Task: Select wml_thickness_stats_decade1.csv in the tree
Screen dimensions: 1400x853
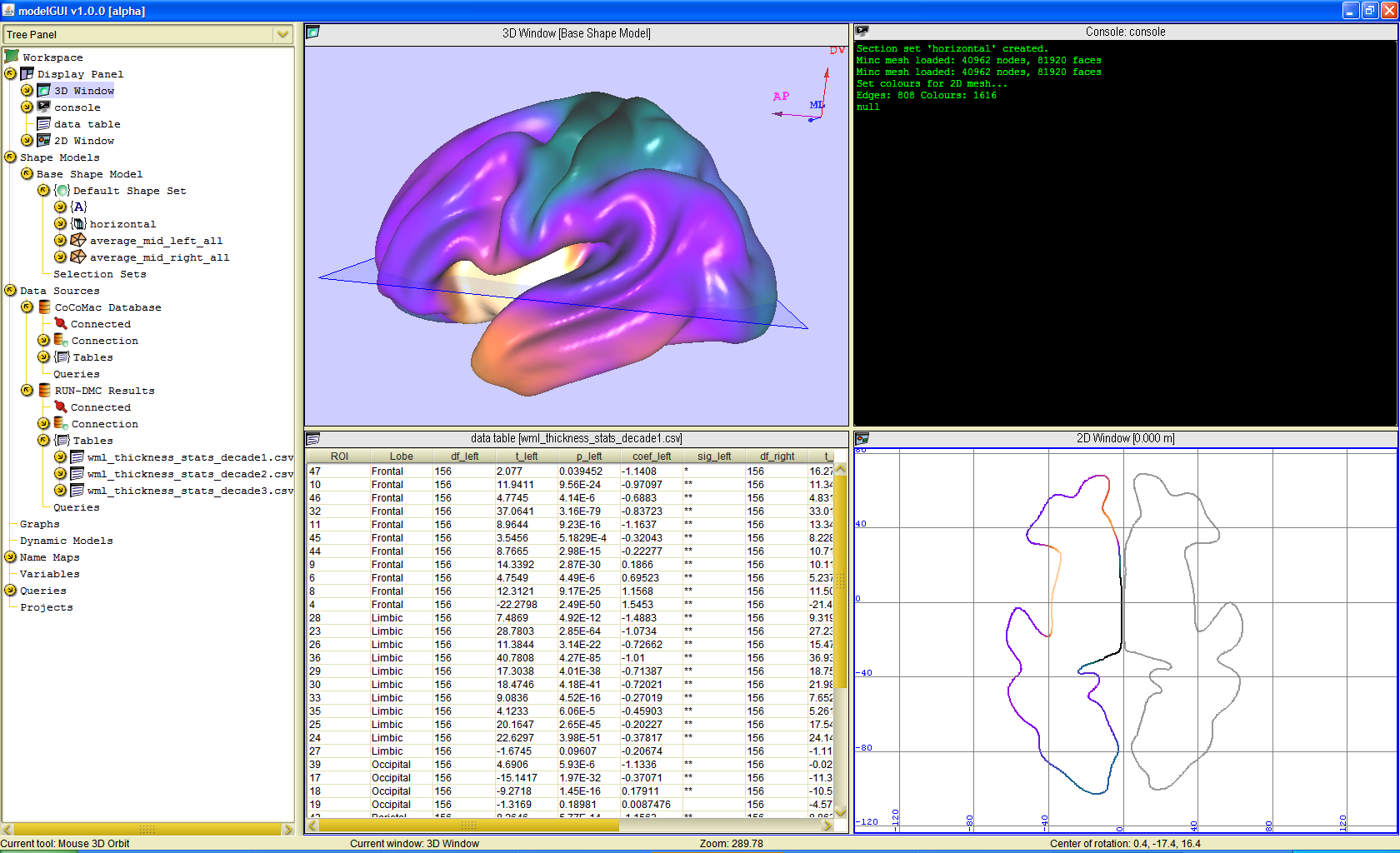Action: (190, 457)
